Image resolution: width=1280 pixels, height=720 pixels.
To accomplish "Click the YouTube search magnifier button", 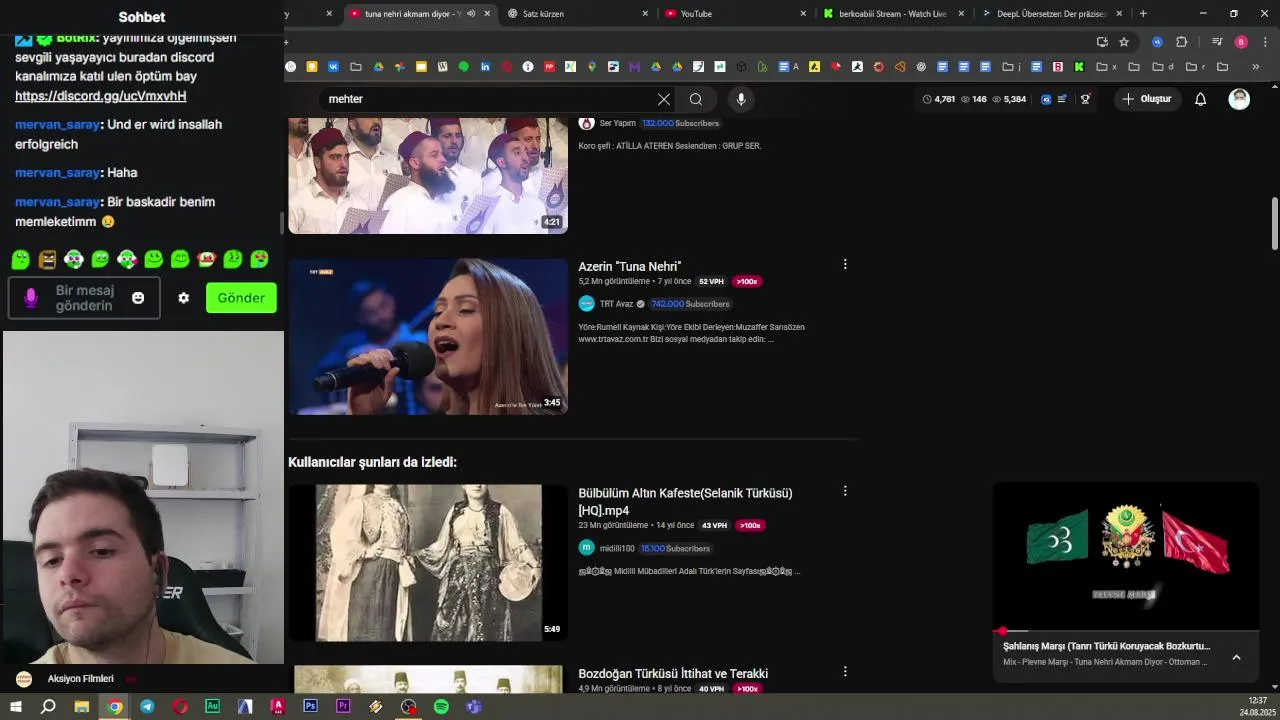I will [696, 99].
